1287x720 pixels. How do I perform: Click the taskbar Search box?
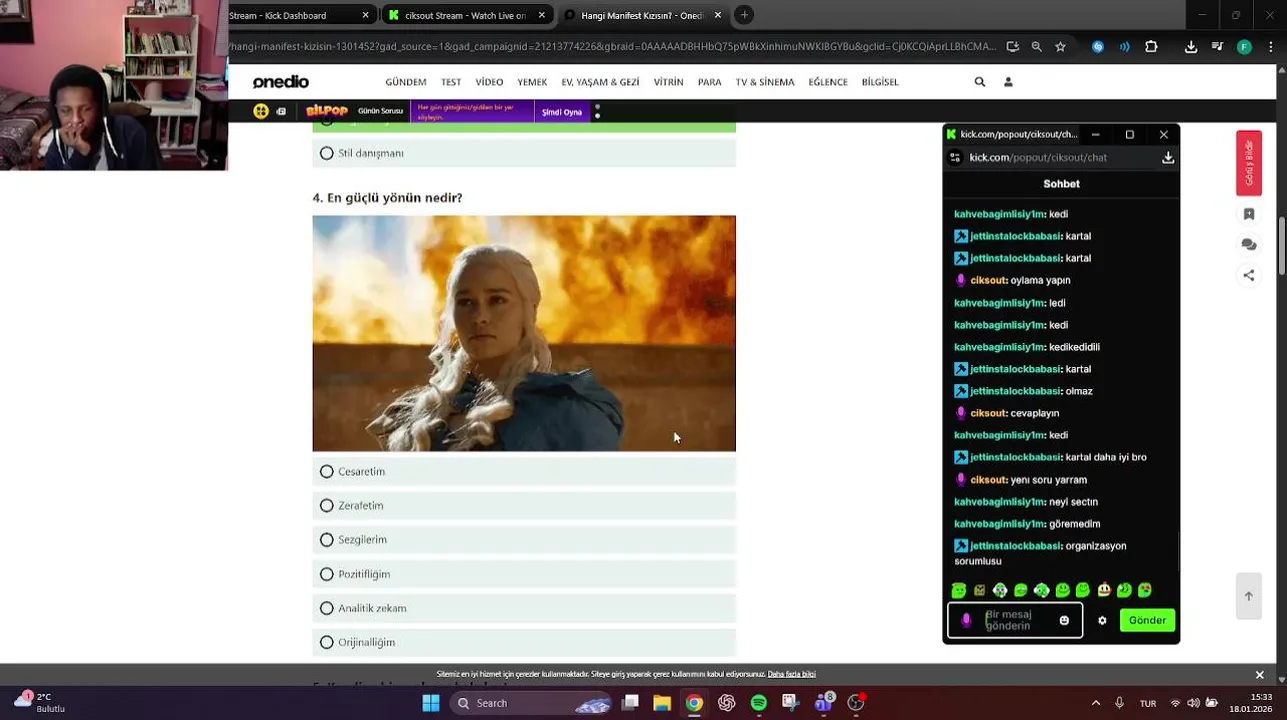pyautogui.click(x=530, y=703)
